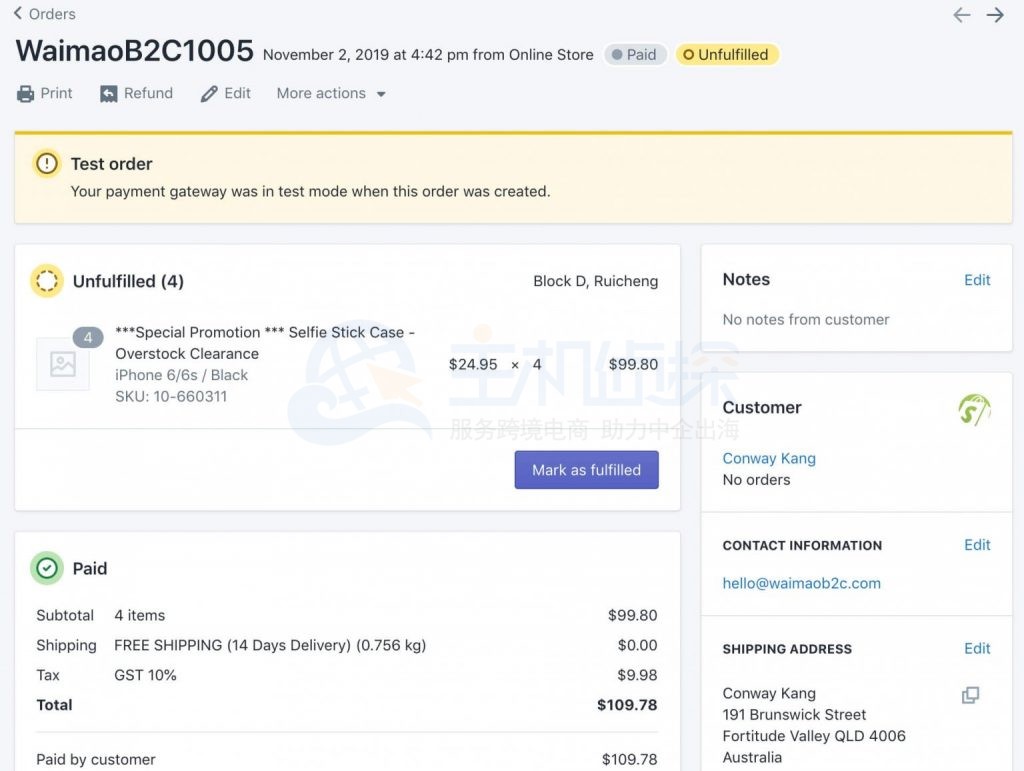
Task: Copy shipping address clipboard icon
Action: click(970, 695)
